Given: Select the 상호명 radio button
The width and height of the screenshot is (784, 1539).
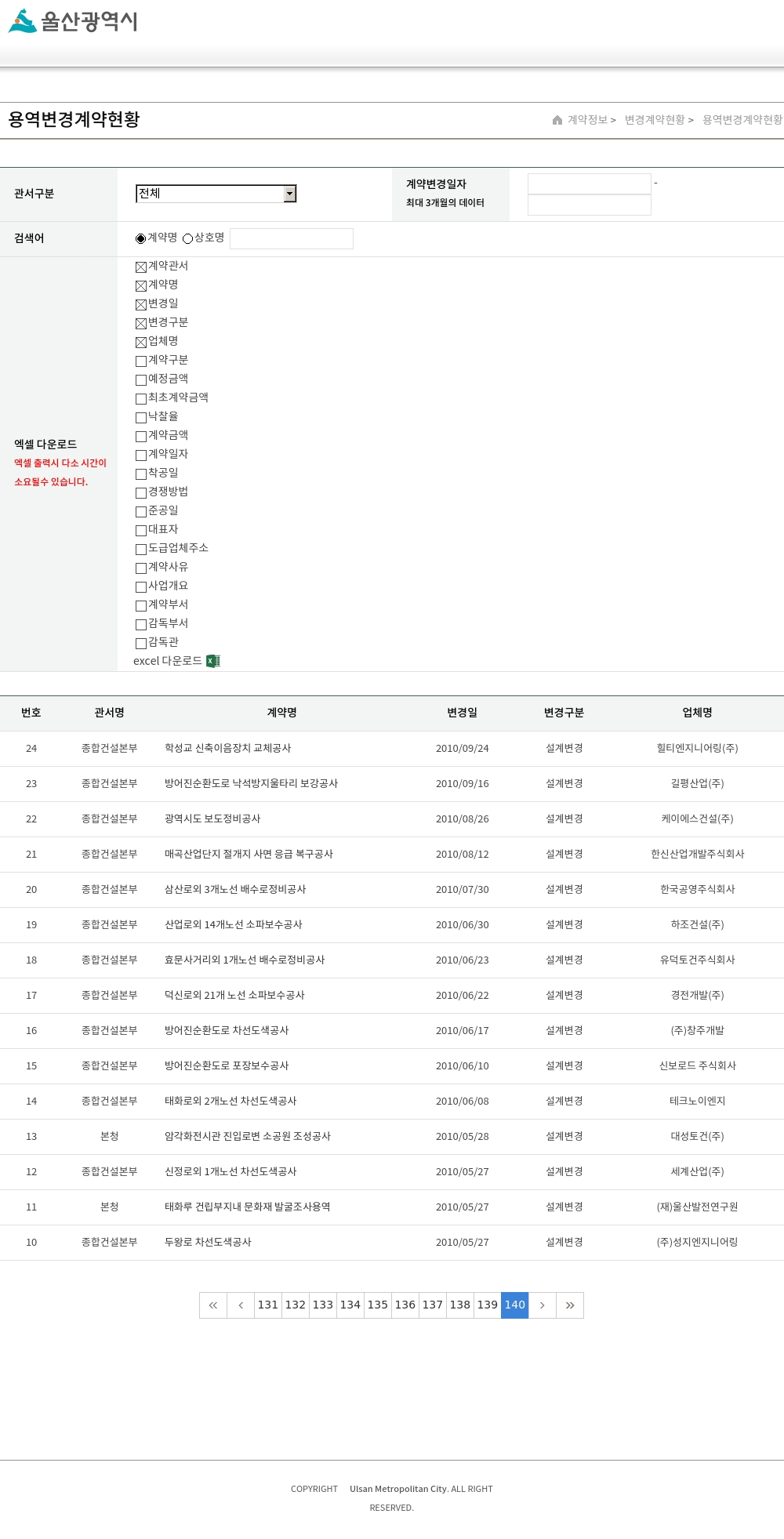Looking at the screenshot, I should coord(187,239).
